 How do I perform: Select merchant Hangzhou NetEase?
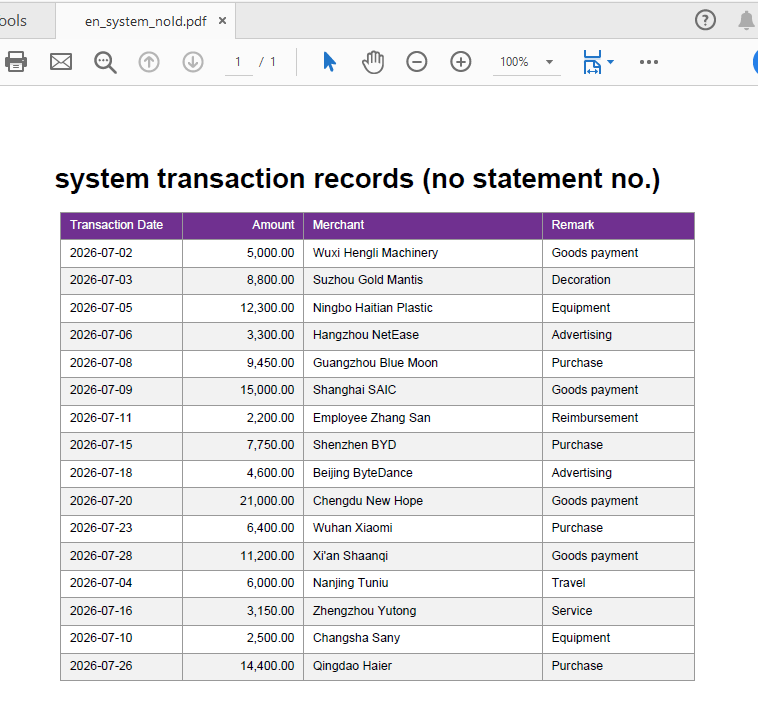pos(366,335)
